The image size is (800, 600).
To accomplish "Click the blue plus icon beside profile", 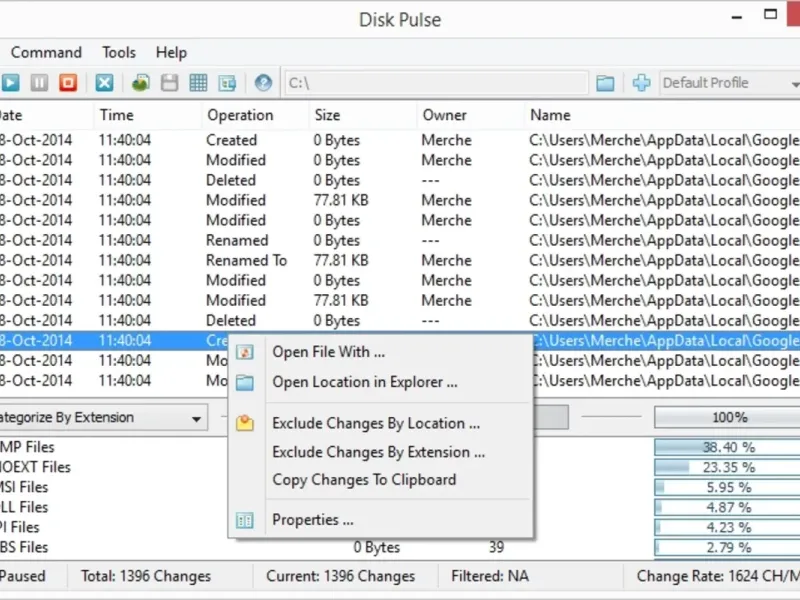I will [641, 83].
